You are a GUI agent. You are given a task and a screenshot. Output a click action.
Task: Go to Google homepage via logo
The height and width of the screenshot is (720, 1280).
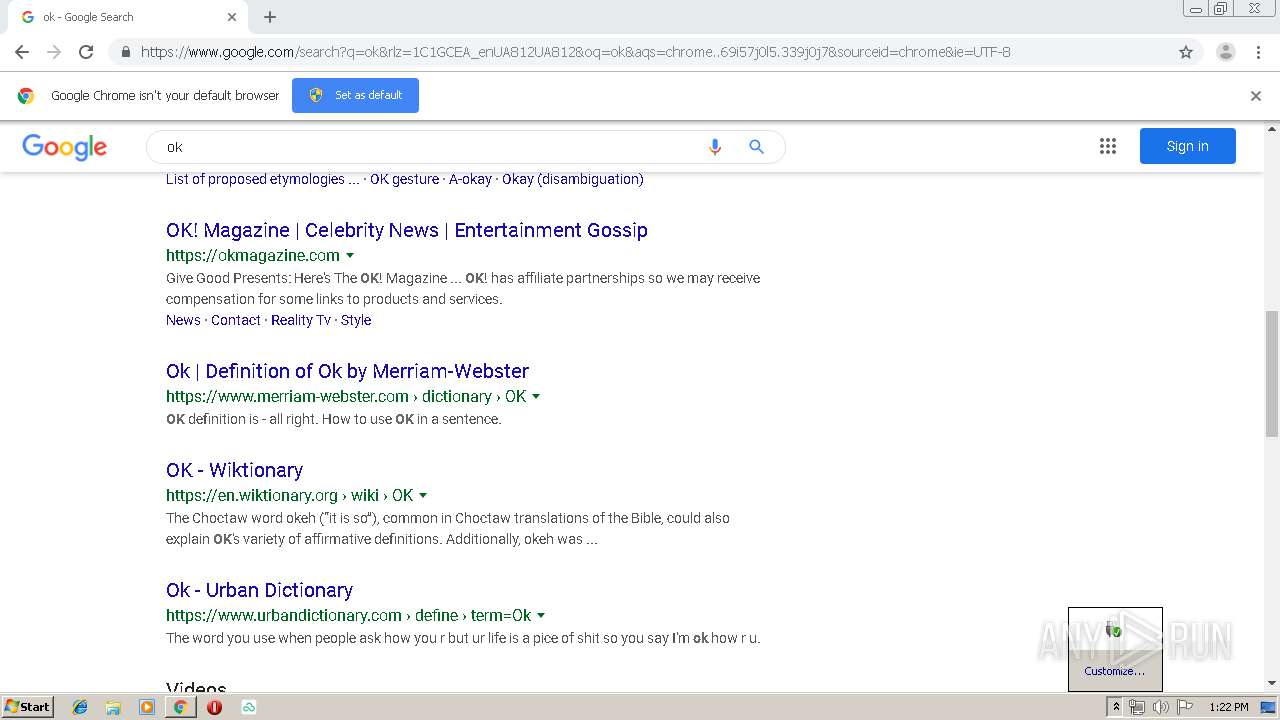[65, 147]
